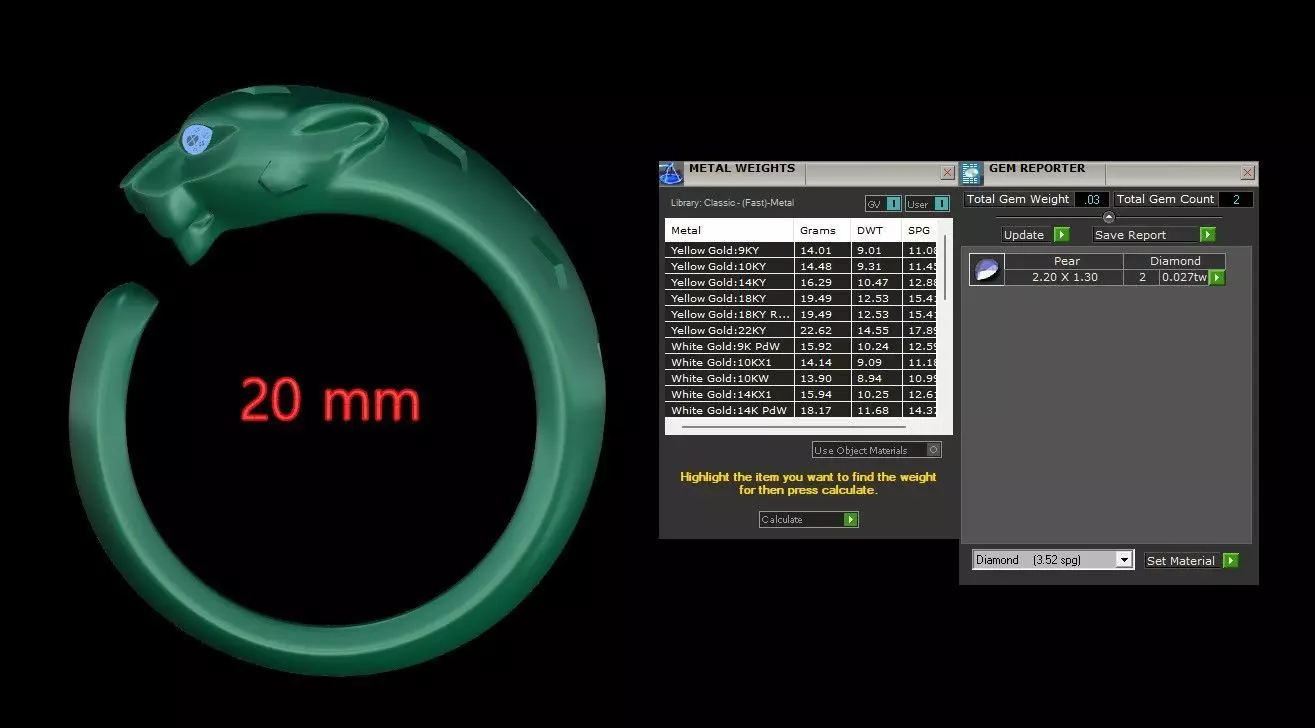Screen dimensions: 1315x728
Task: Select the Yellow Gold:9KY row
Action: [801, 250]
